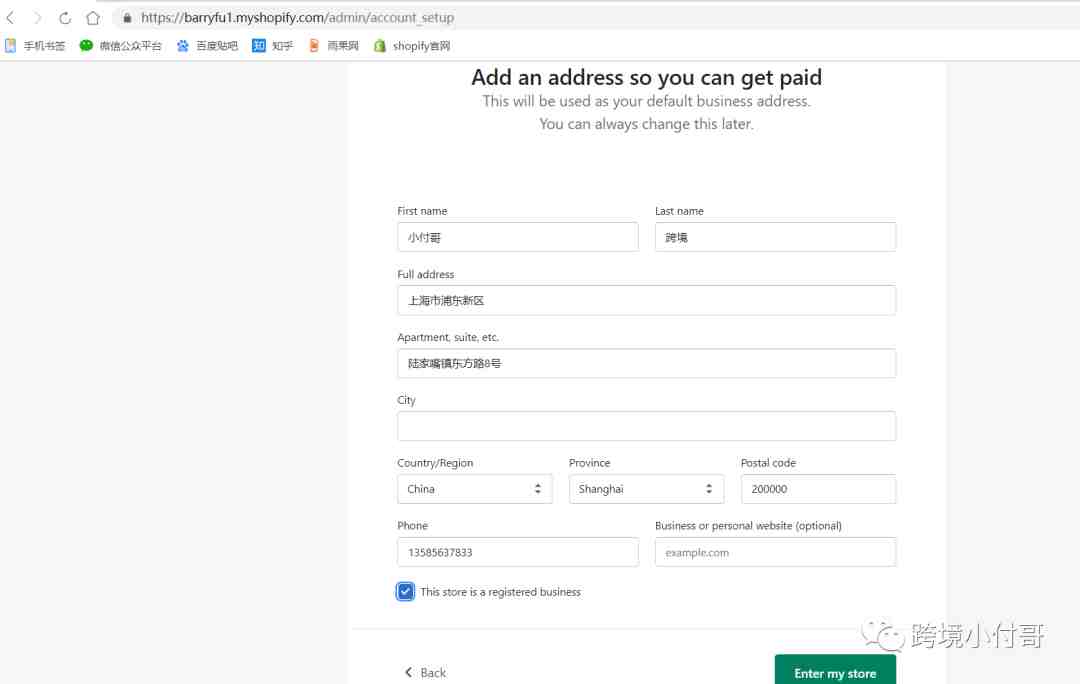Go to browser home page icon
Image resolution: width=1080 pixels, height=684 pixels.
tap(93, 18)
